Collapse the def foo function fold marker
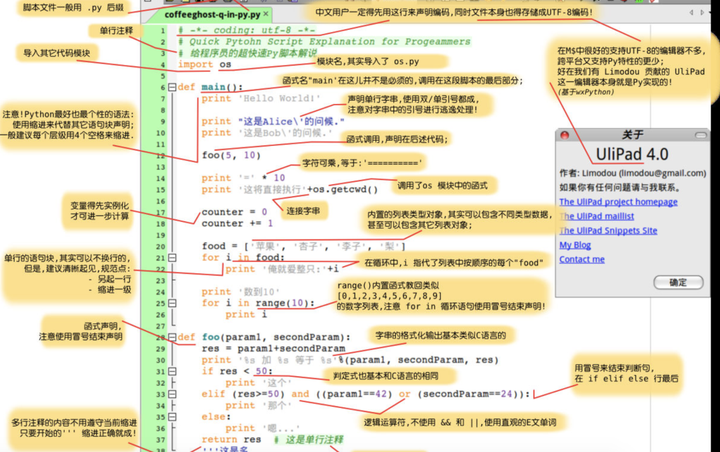The height and width of the screenshot is (452, 720). 172,337
